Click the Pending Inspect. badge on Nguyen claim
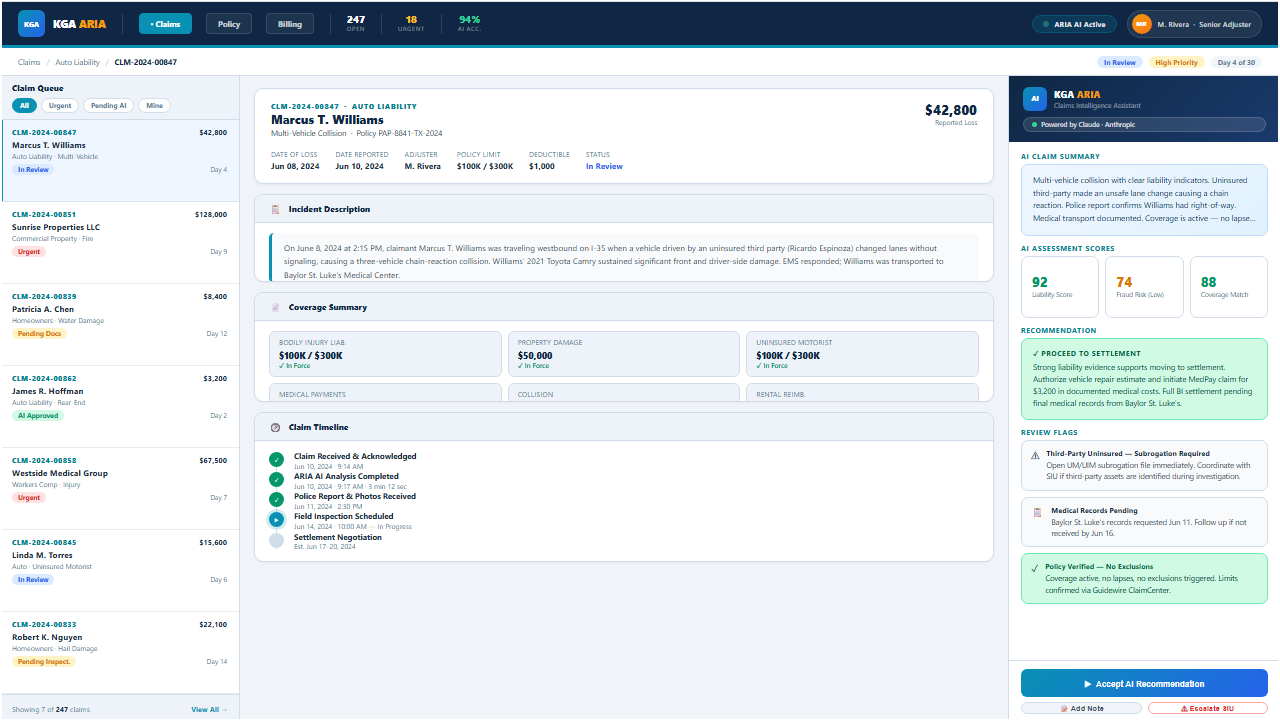Screen dimensions: 1280x720 click(x=44, y=662)
